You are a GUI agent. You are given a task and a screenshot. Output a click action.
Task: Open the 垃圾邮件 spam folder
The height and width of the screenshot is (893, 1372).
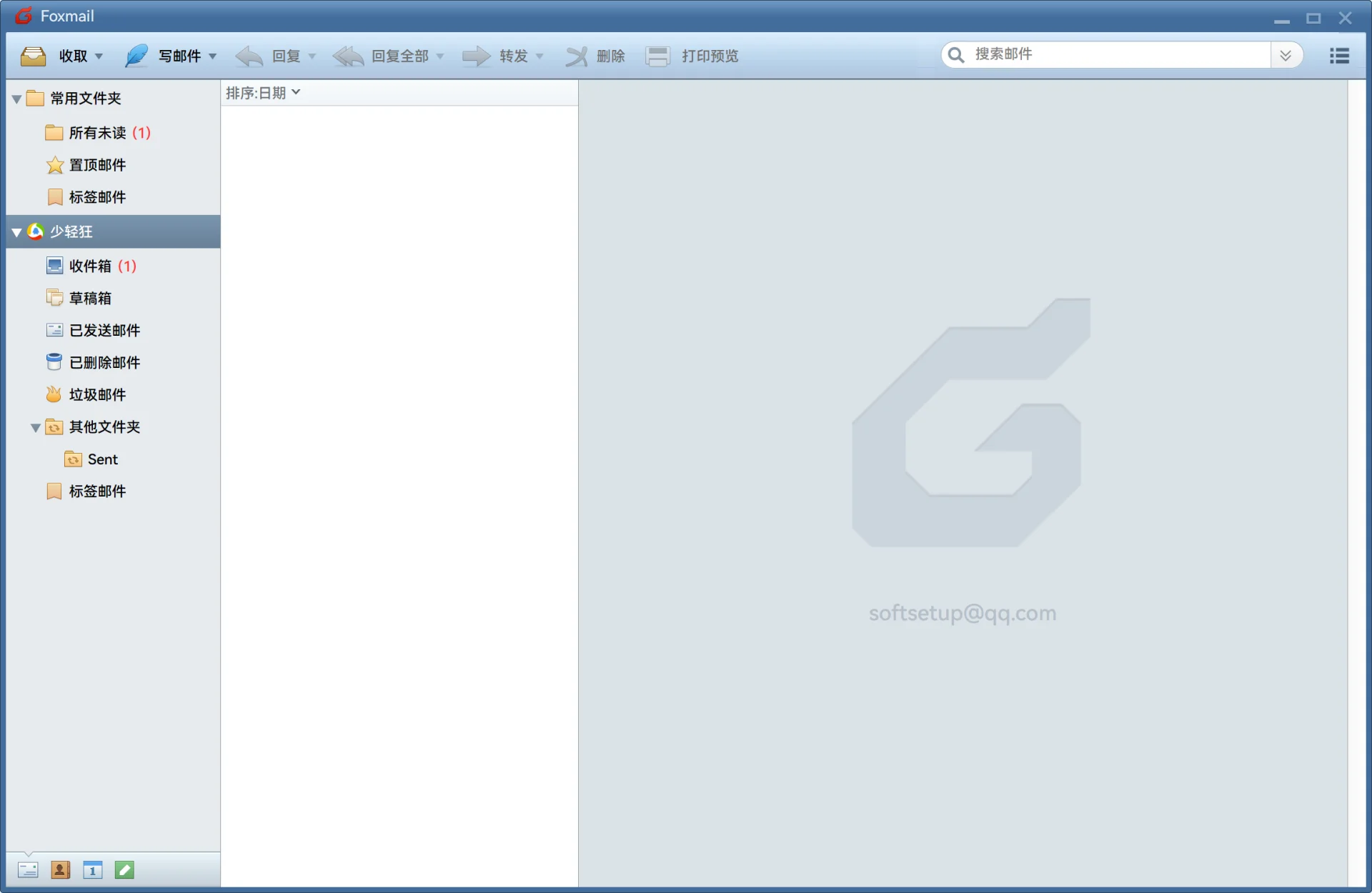97,394
